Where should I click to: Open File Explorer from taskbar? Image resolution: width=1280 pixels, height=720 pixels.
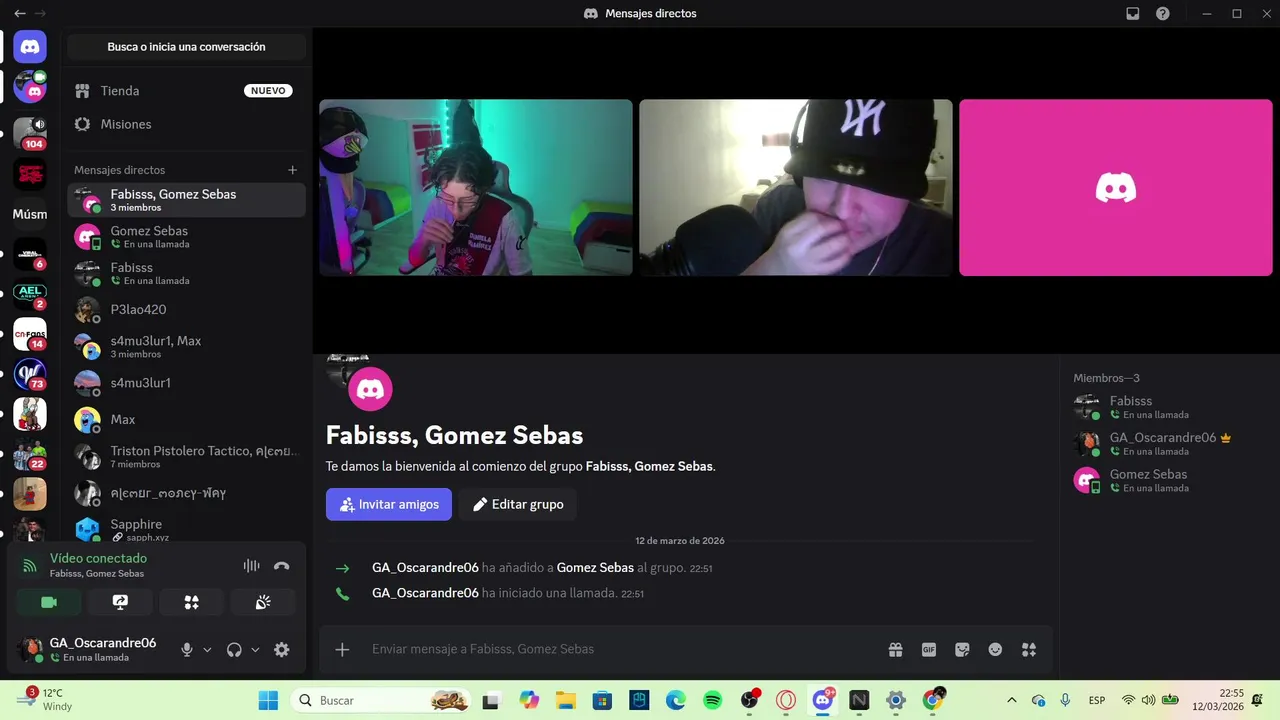tap(565, 700)
